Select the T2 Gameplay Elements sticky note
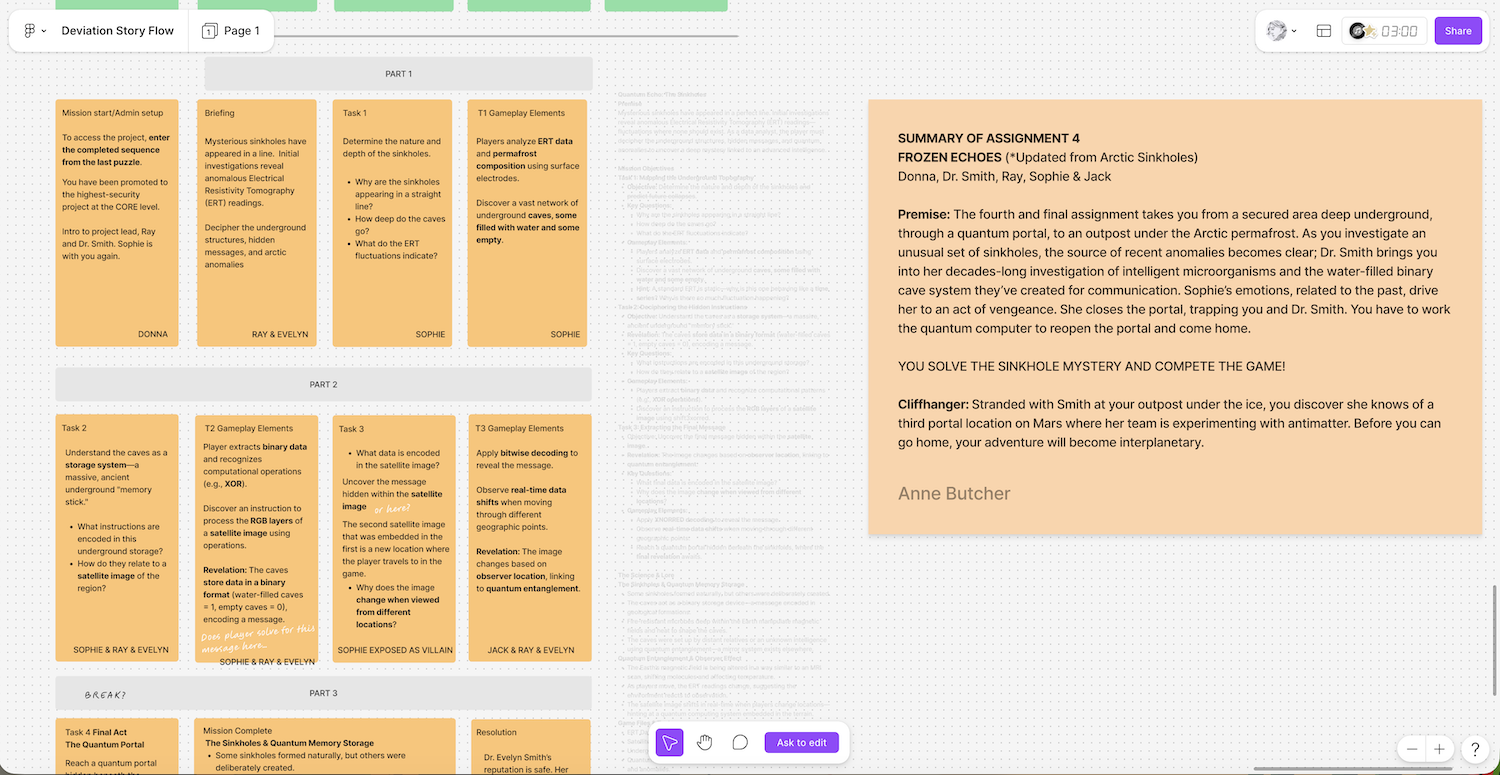The image size is (1500, 775). coord(257,538)
